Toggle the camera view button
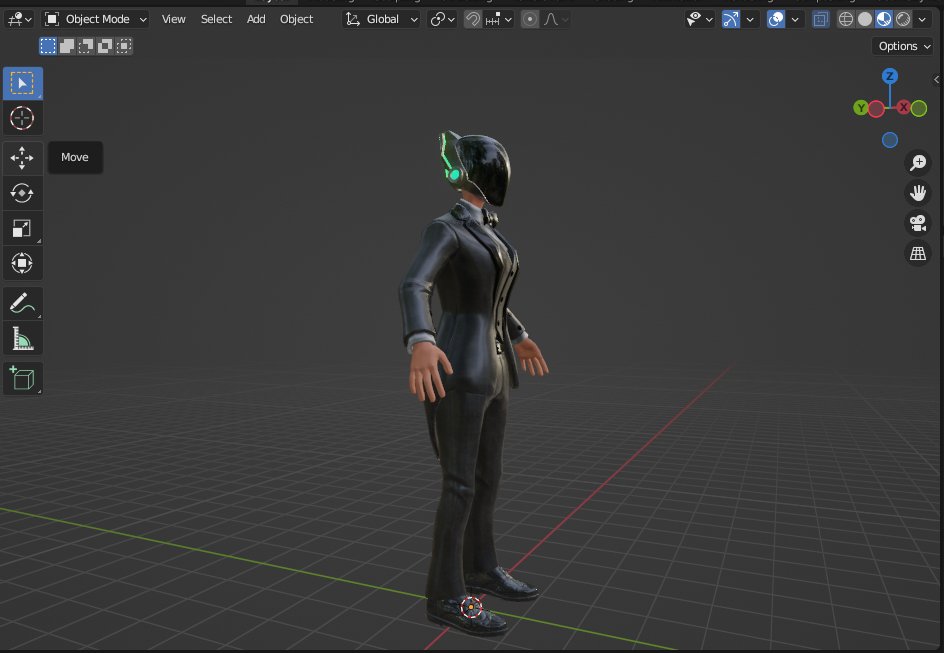944x653 pixels. coord(918,223)
